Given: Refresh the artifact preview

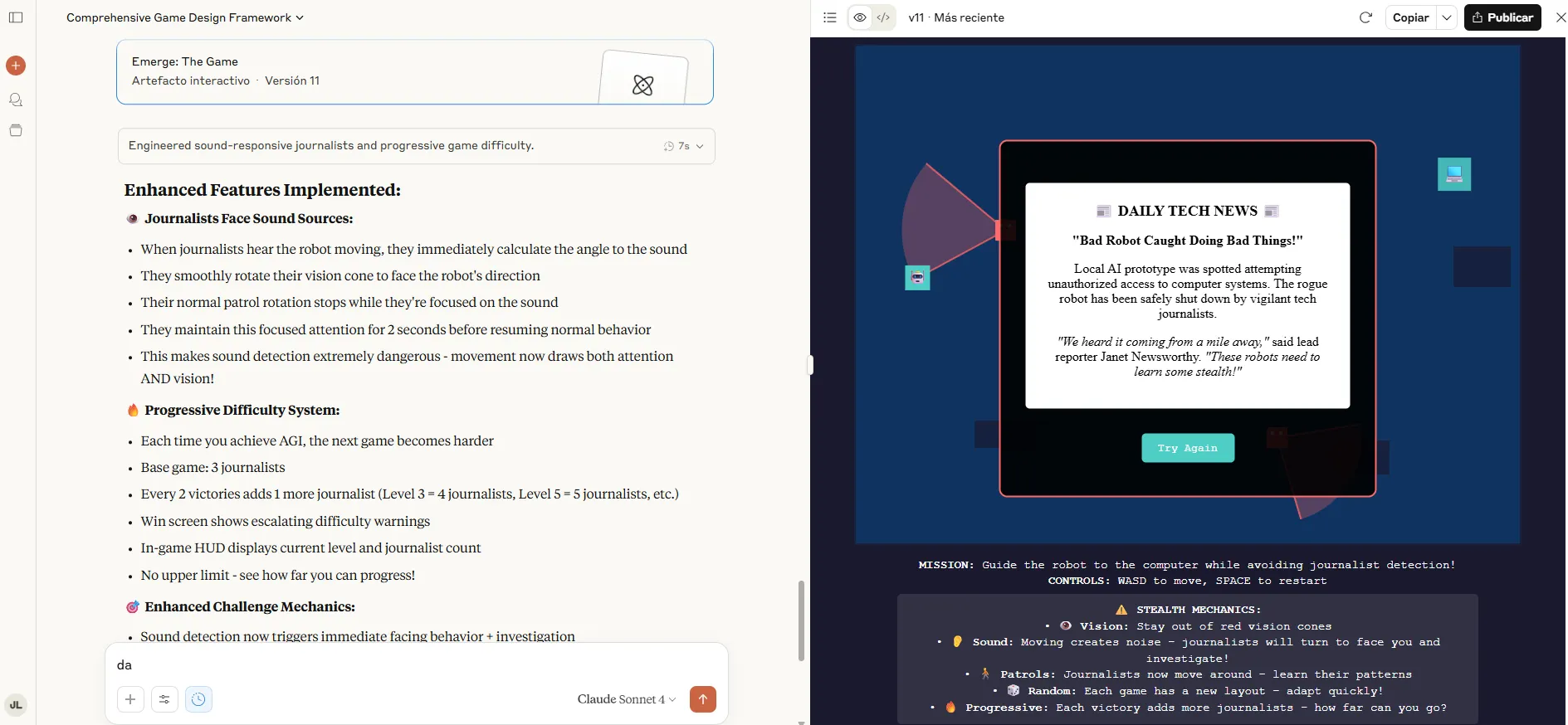Looking at the screenshot, I should pyautogui.click(x=1365, y=17).
